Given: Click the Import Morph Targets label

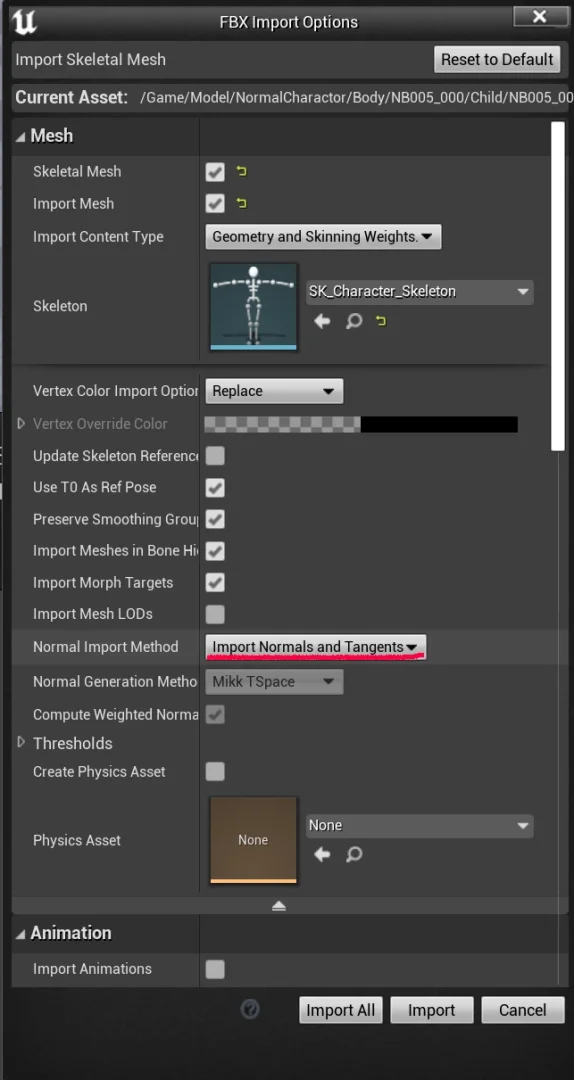Looking at the screenshot, I should [103, 583].
